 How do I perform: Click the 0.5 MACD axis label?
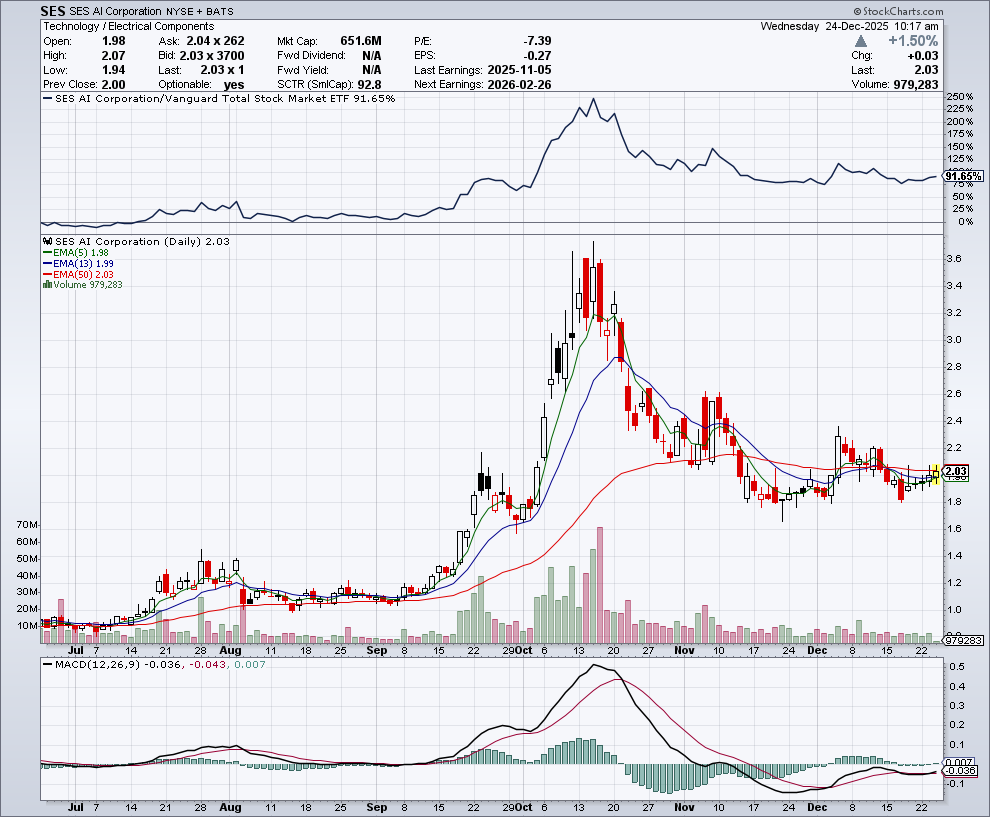(957, 667)
